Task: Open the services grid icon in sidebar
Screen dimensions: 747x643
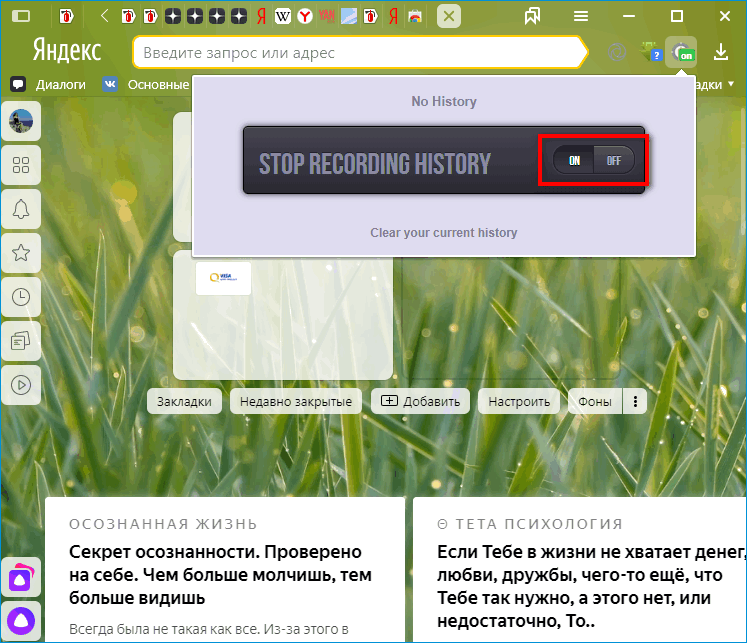Action: click(x=21, y=165)
